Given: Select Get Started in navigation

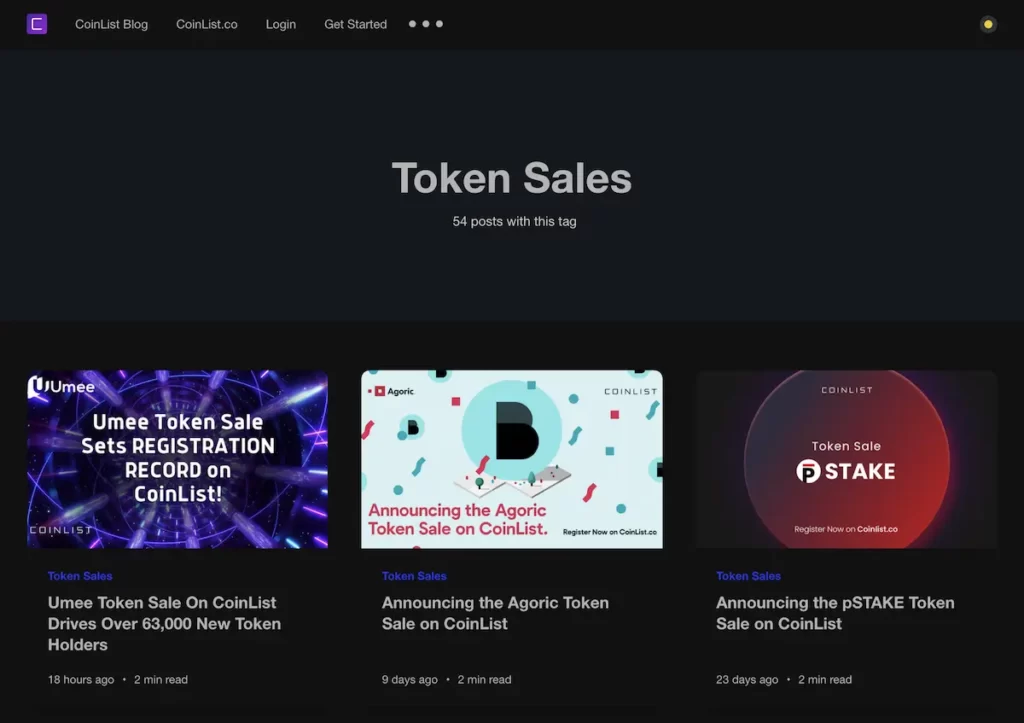Looking at the screenshot, I should (355, 24).
